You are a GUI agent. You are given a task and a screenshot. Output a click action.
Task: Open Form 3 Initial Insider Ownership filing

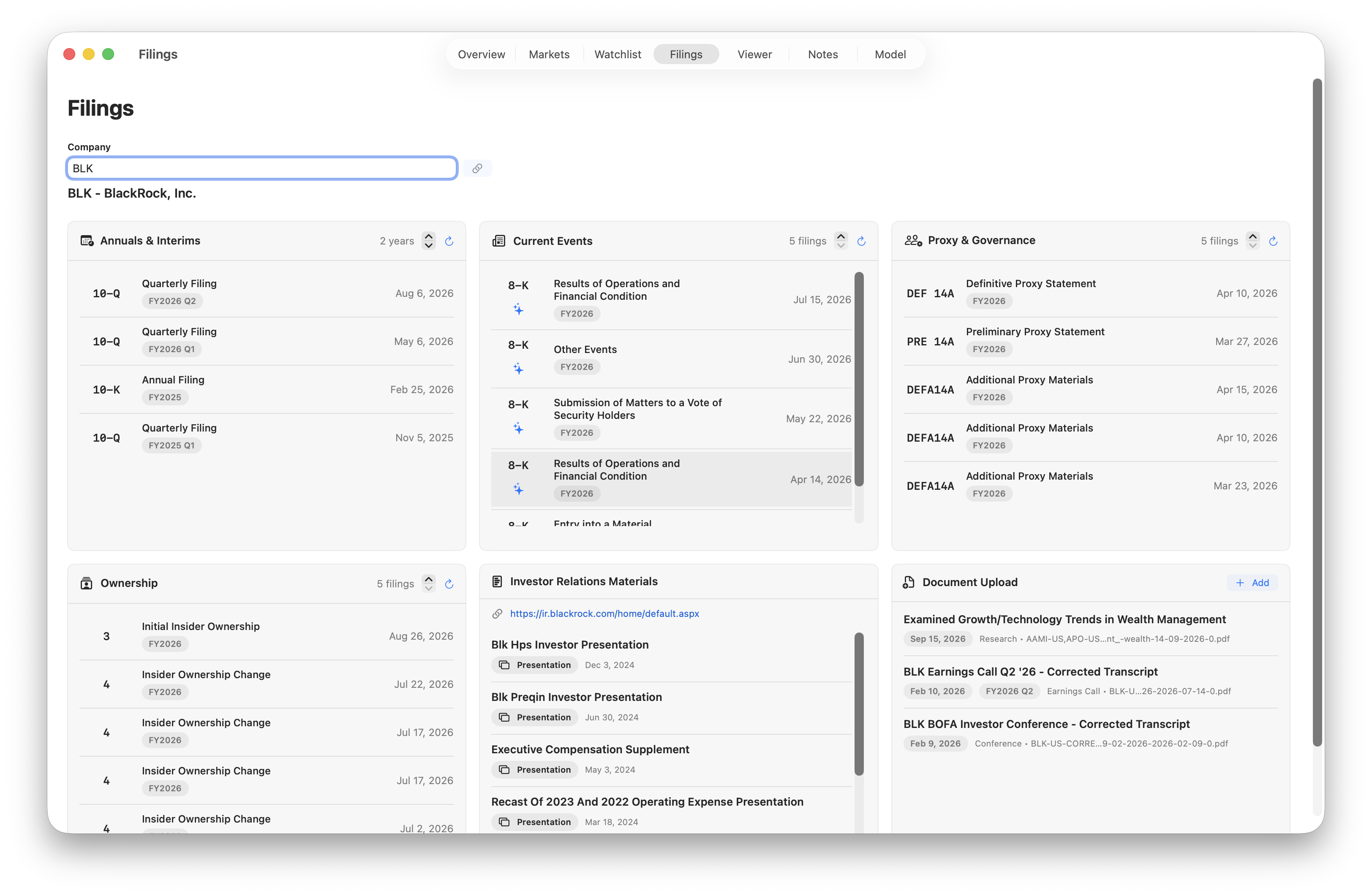pos(266,636)
